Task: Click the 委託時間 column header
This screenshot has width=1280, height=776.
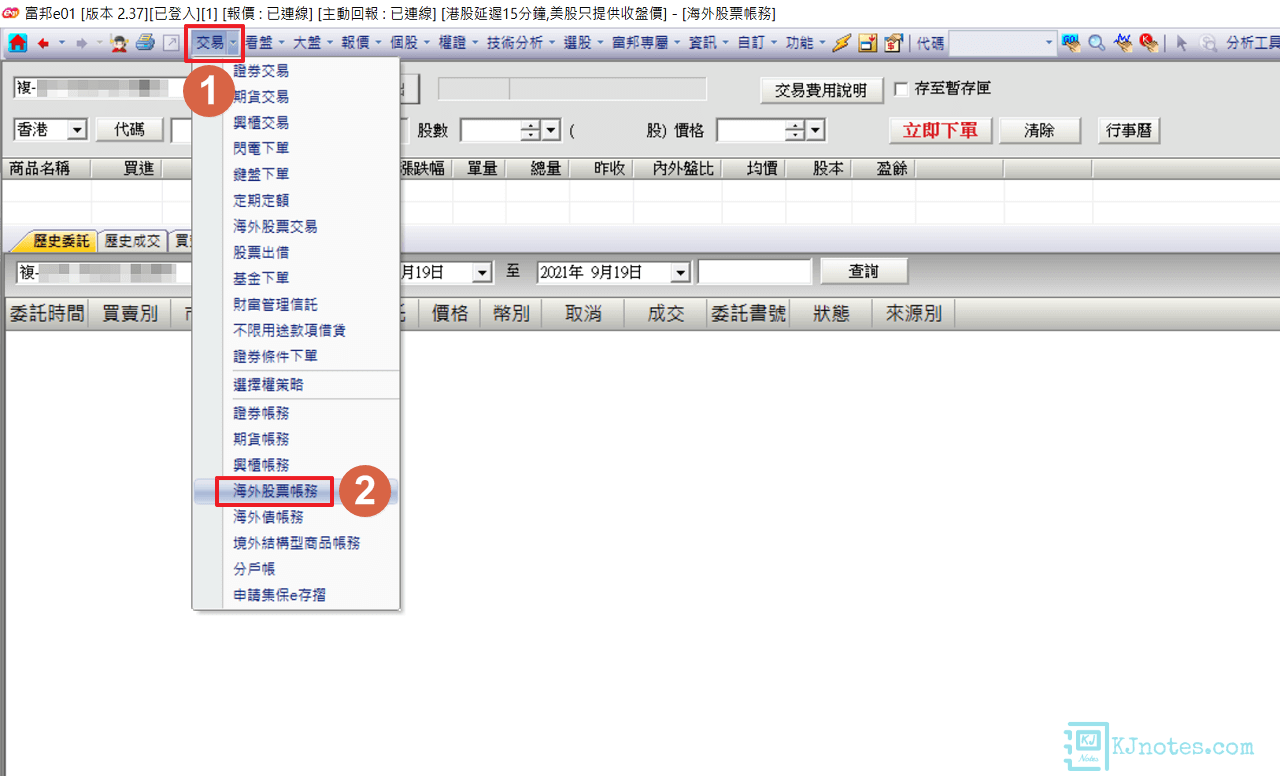Action: (x=46, y=313)
